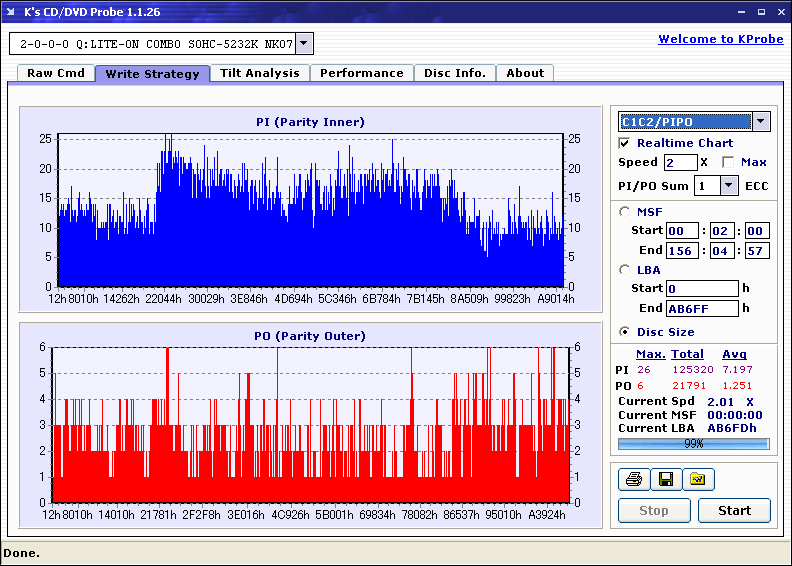Select the LBA radio button
792x566 pixels.
(x=625, y=270)
